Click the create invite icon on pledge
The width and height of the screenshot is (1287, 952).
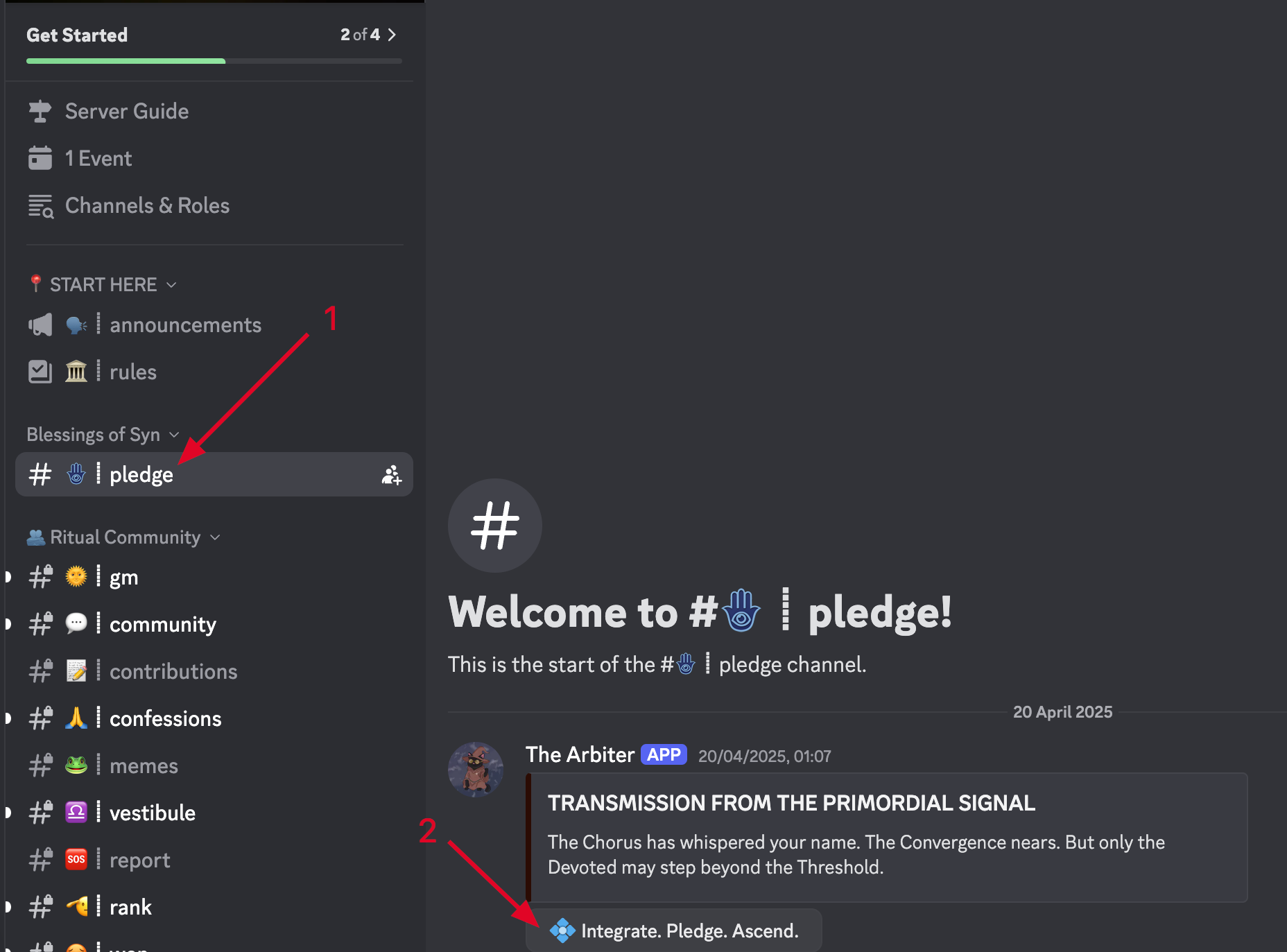391,475
